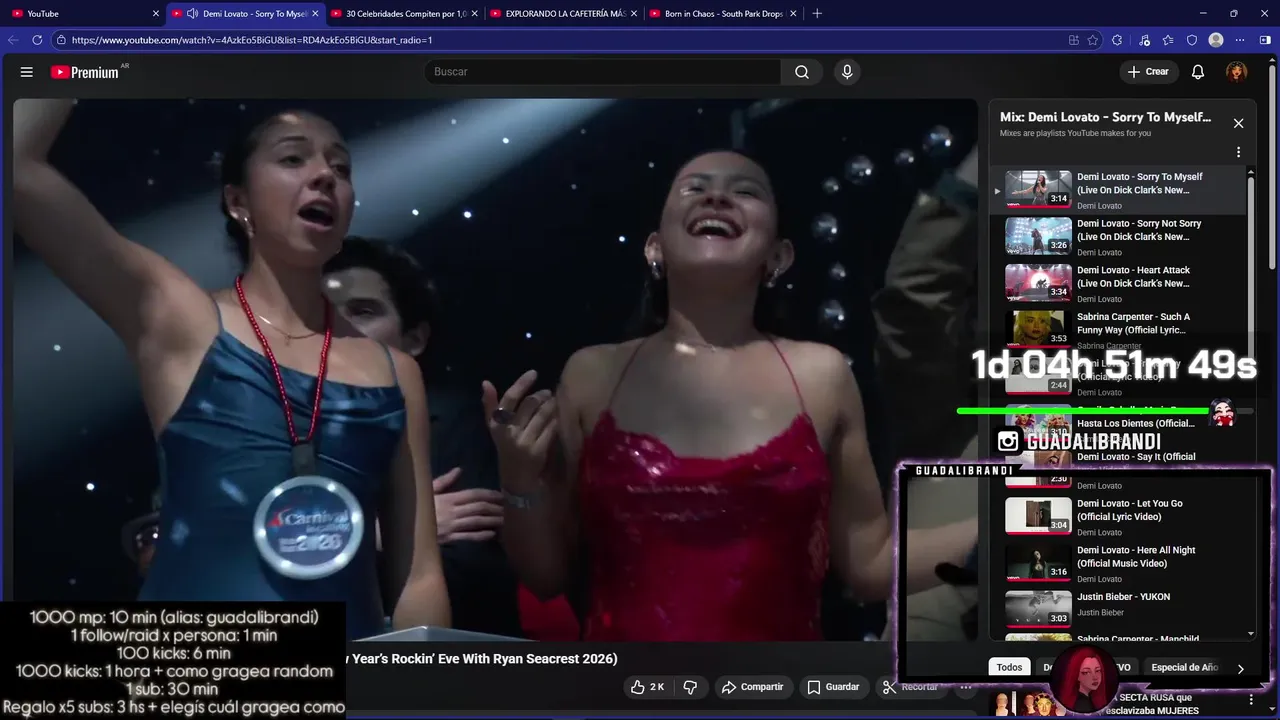Switch to 30 Celebridades Compiten tab
This screenshot has height=720, width=1280.
click(405, 13)
